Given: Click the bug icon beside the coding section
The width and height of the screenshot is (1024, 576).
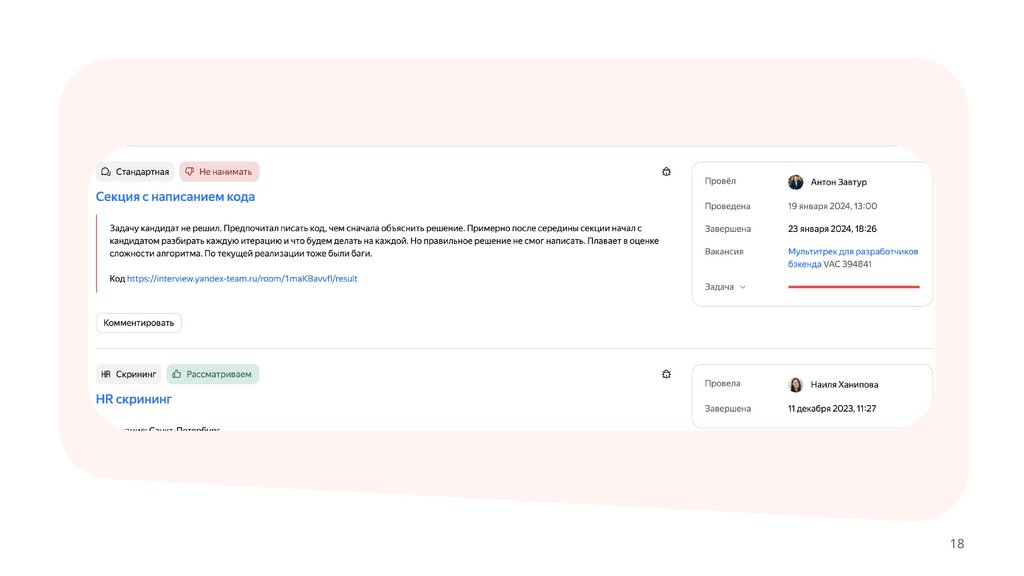Looking at the screenshot, I should pyautogui.click(x=666, y=172).
